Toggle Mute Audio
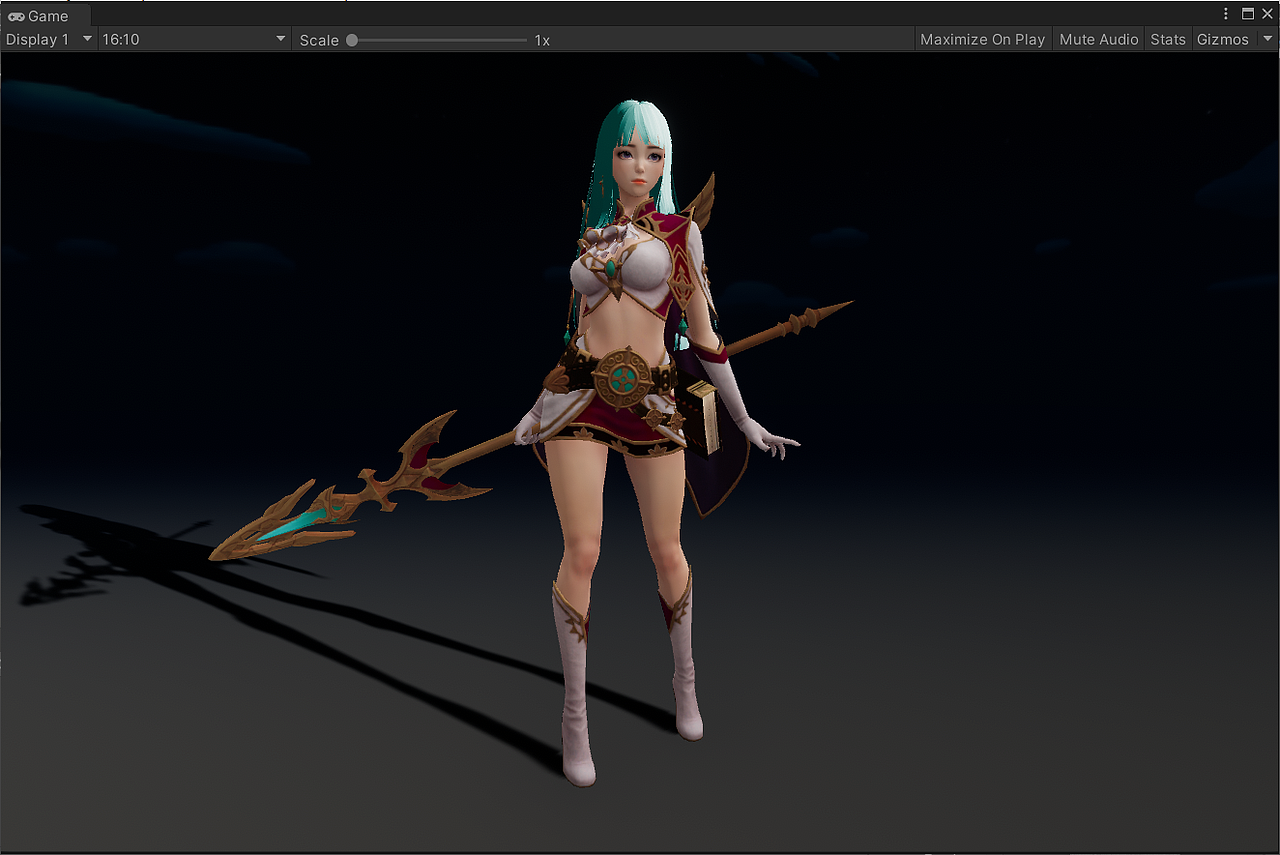 [1098, 39]
